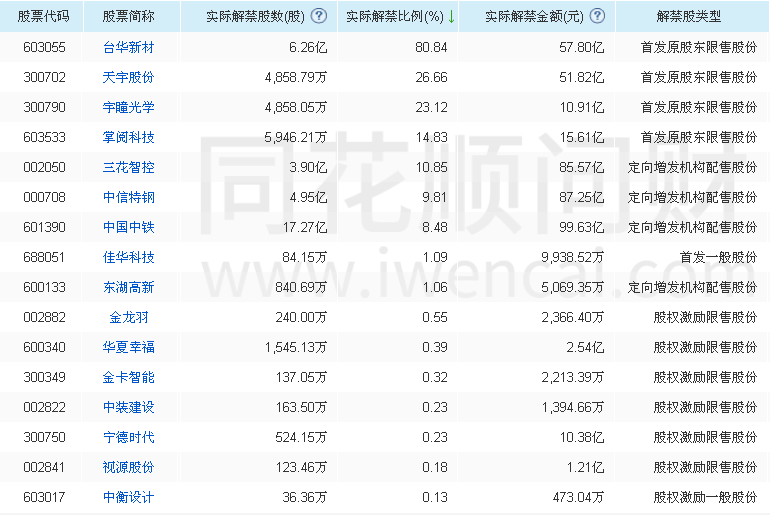Select stock code 300750
770x515 pixels.
tap(44, 437)
